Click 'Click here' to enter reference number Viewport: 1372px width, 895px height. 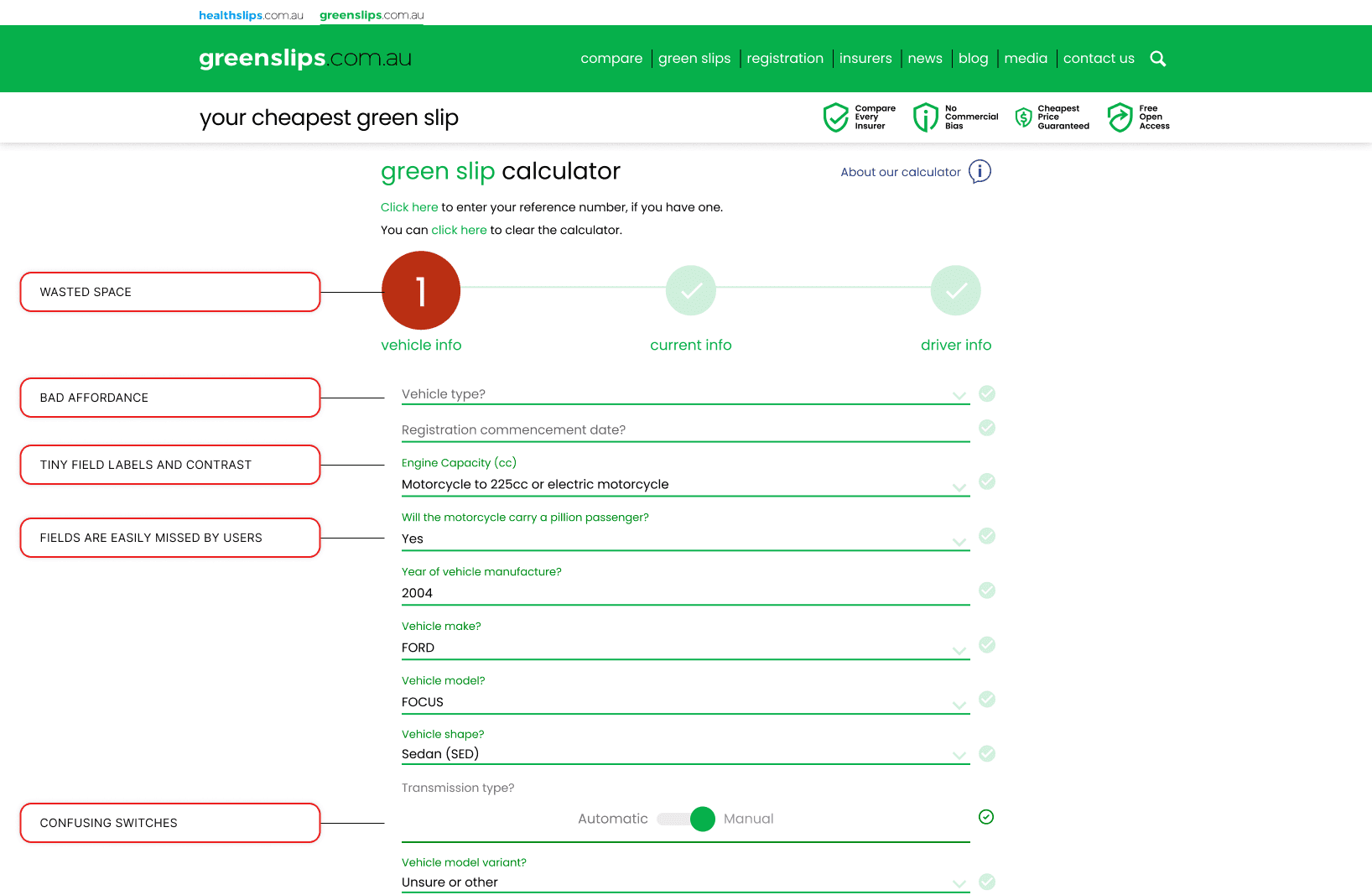coord(409,207)
